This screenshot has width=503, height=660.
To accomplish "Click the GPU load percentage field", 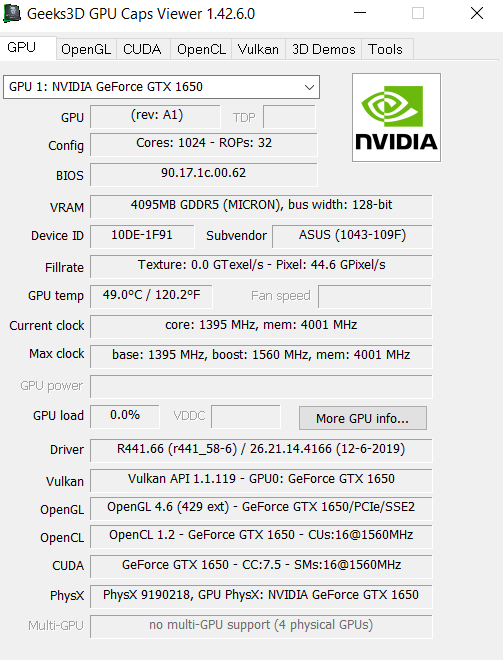I will pos(125,416).
